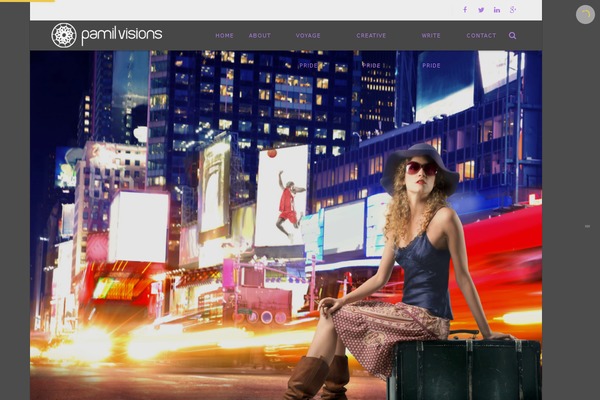Screen dimensions: 600x400
Task: Click the pamilvisions circular logo emblem
Action: (64, 35)
